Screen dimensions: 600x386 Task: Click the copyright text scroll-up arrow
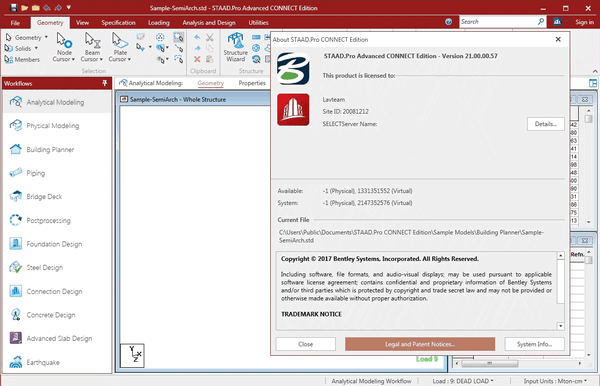pos(560,256)
